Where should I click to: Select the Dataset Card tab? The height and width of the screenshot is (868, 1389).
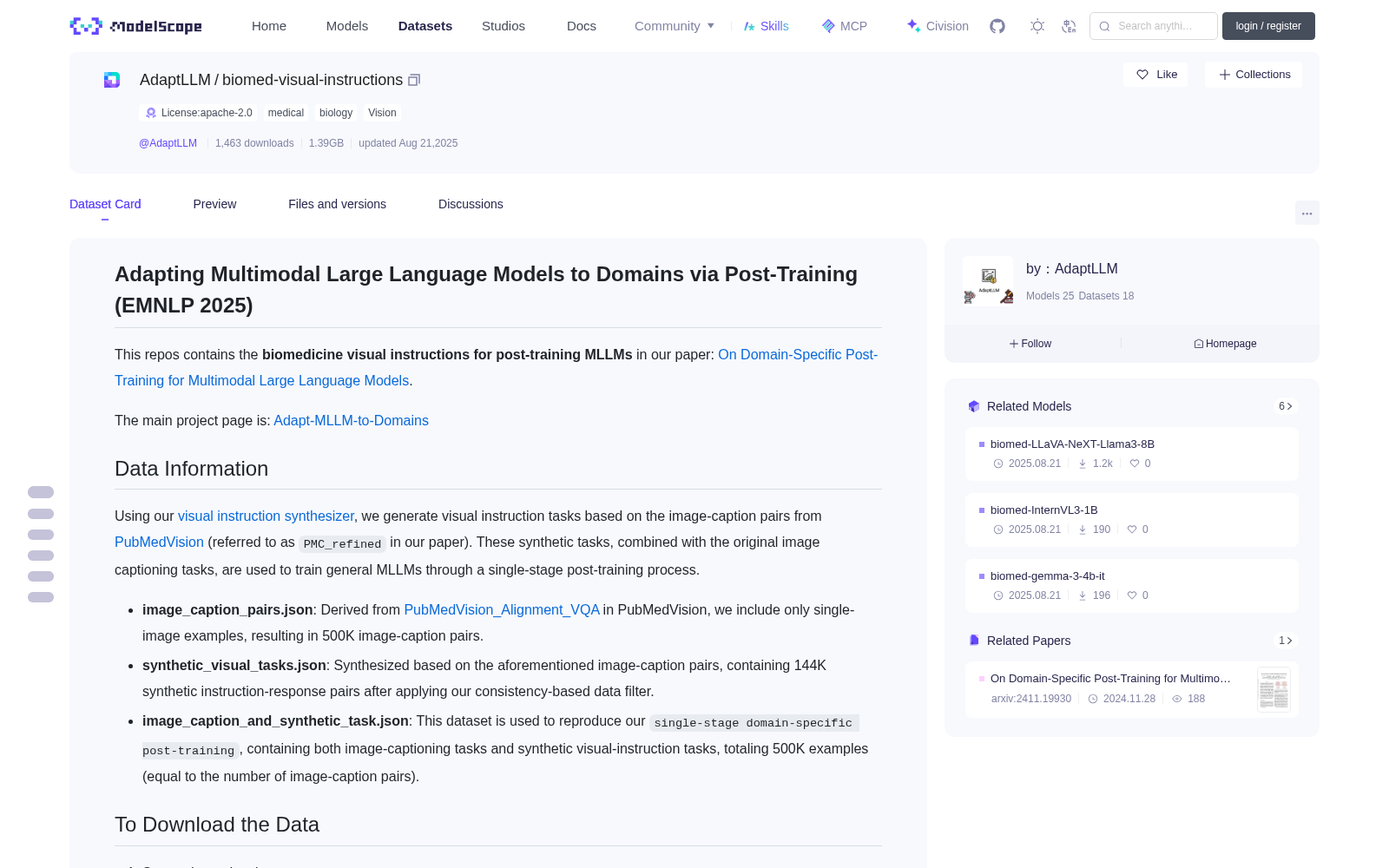105,204
